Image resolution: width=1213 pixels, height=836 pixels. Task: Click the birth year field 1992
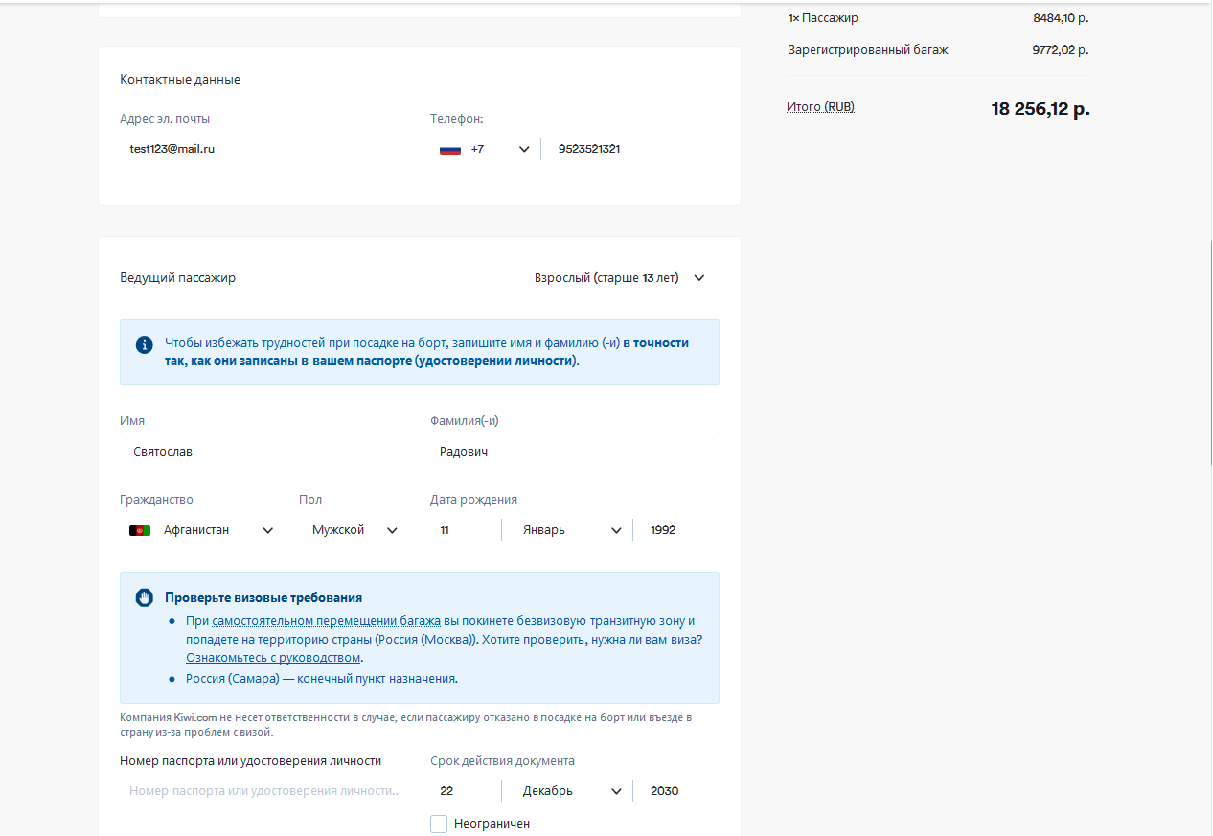click(x=678, y=530)
